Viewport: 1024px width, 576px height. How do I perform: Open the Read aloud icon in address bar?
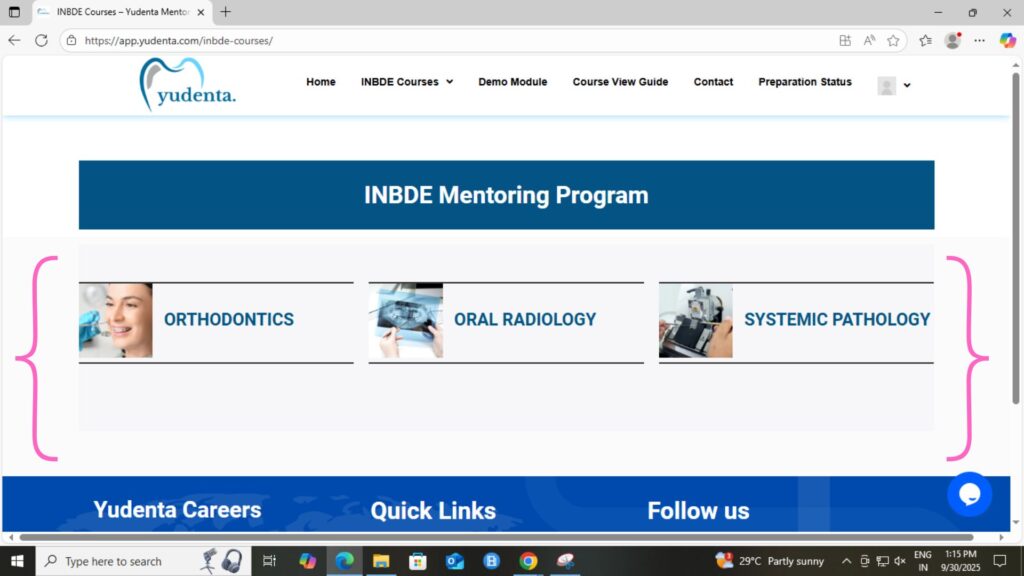coord(869,41)
